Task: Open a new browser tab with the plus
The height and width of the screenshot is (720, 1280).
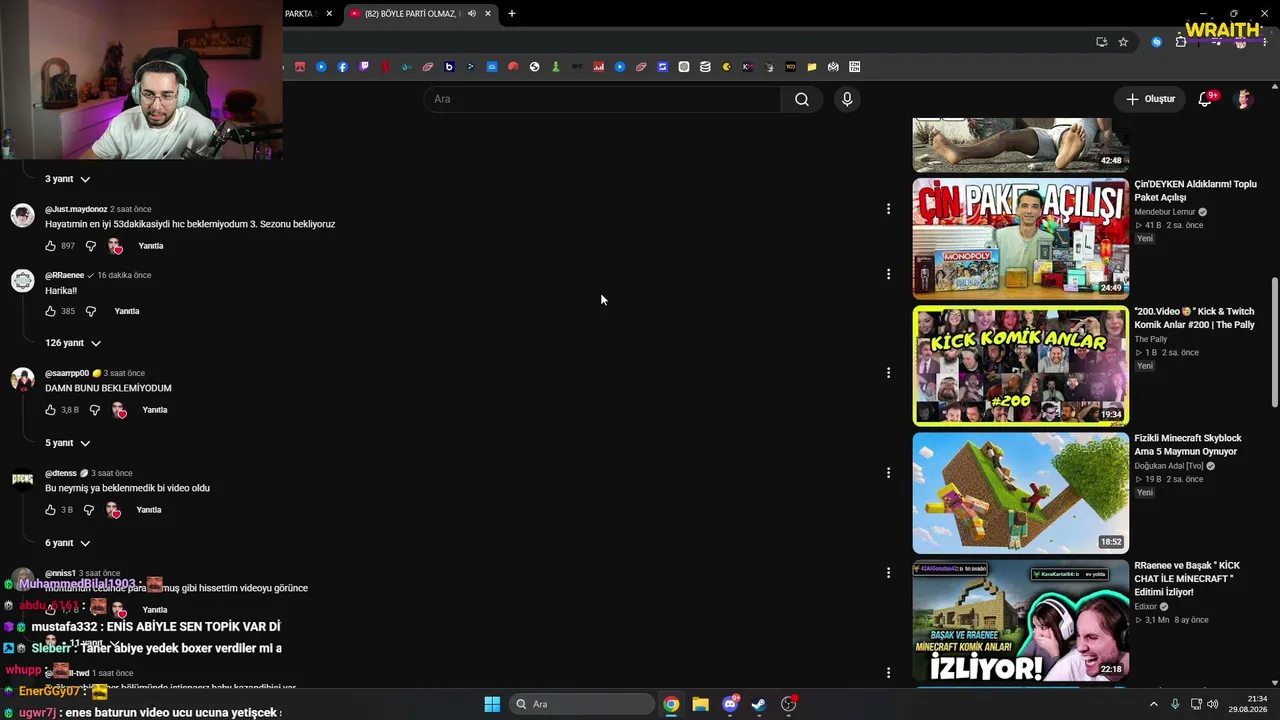Action: [x=512, y=14]
